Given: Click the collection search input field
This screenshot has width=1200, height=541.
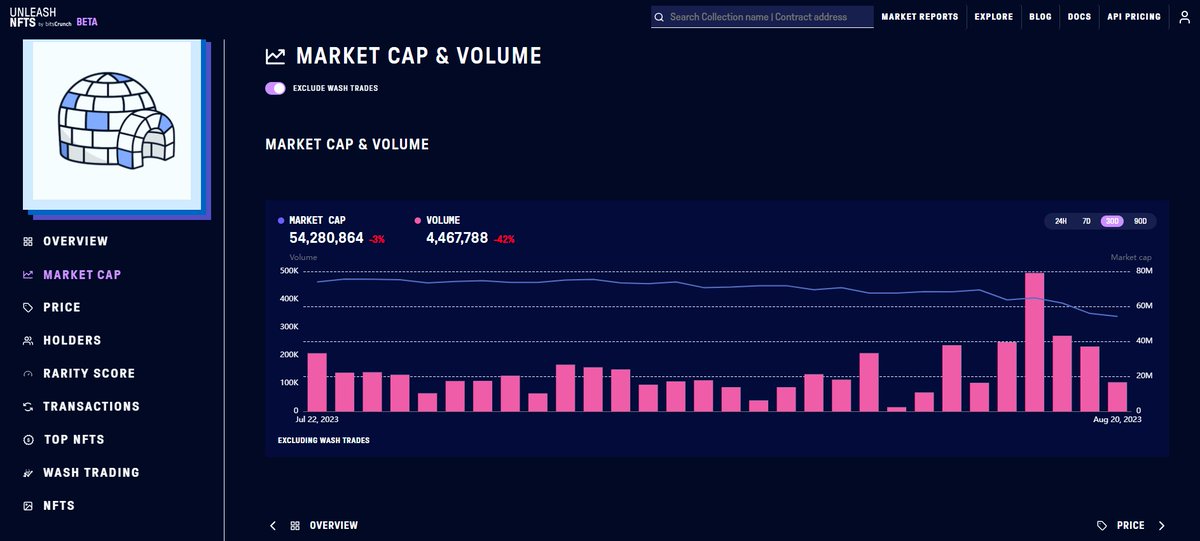Looking at the screenshot, I should pos(762,17).
